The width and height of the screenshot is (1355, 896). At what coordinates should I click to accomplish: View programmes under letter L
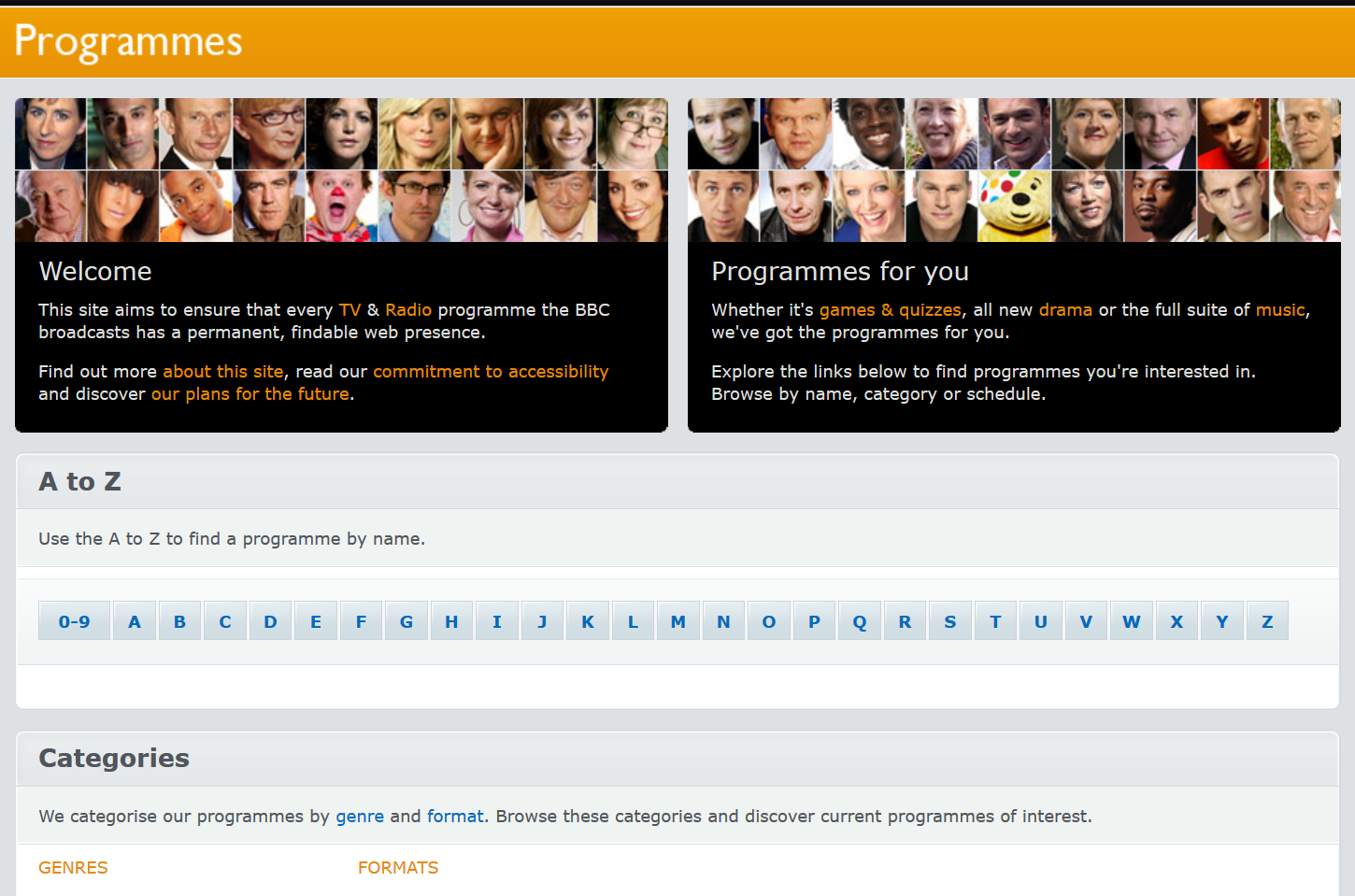(633, 621)
